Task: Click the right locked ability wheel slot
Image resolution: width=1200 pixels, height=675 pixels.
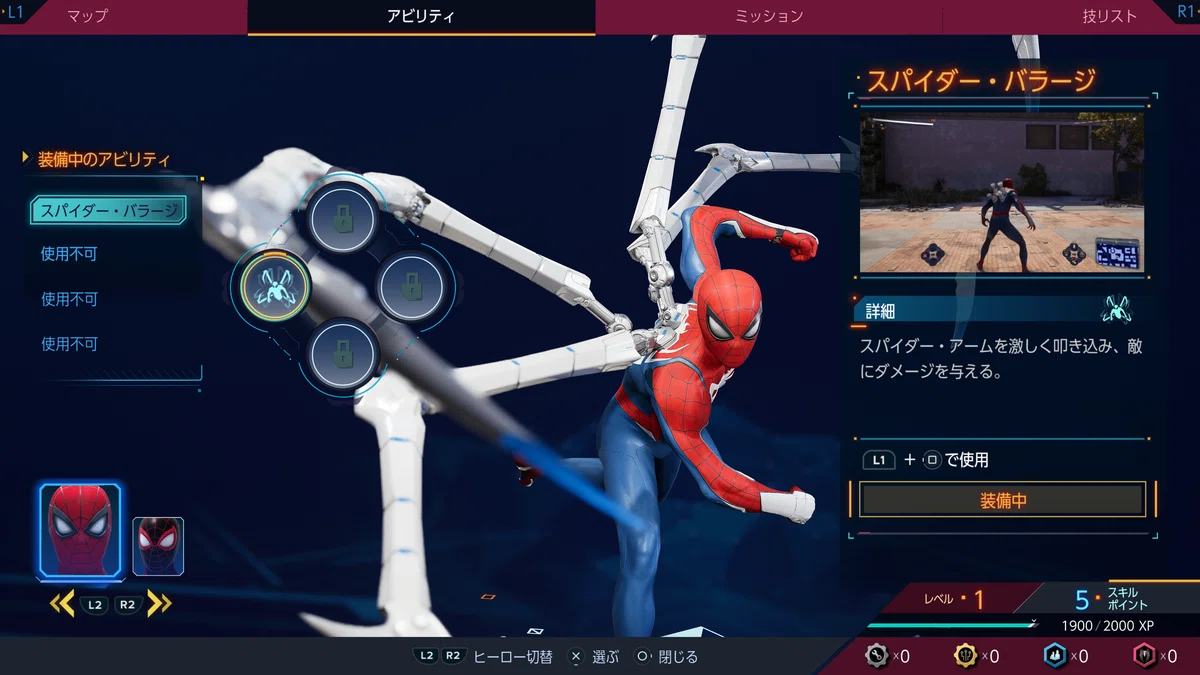Action: point(411,285)
